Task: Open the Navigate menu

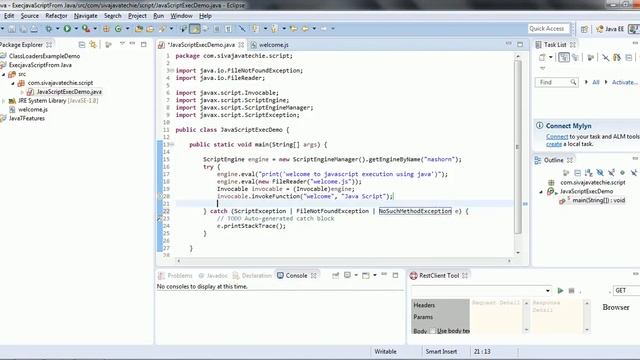Action: [x=86, y=16]
